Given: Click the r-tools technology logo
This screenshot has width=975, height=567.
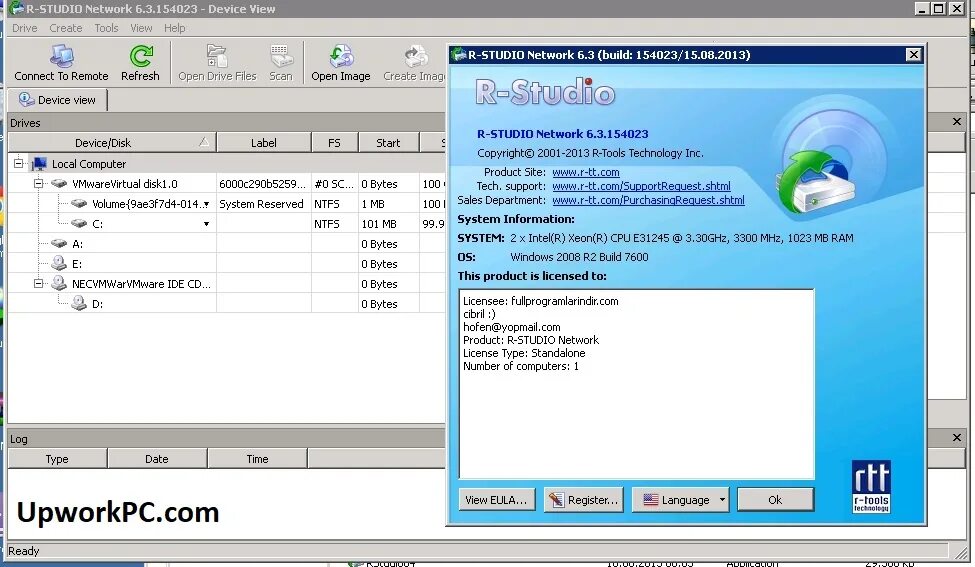Looking at the screenshot, I should tap(871, 487).
